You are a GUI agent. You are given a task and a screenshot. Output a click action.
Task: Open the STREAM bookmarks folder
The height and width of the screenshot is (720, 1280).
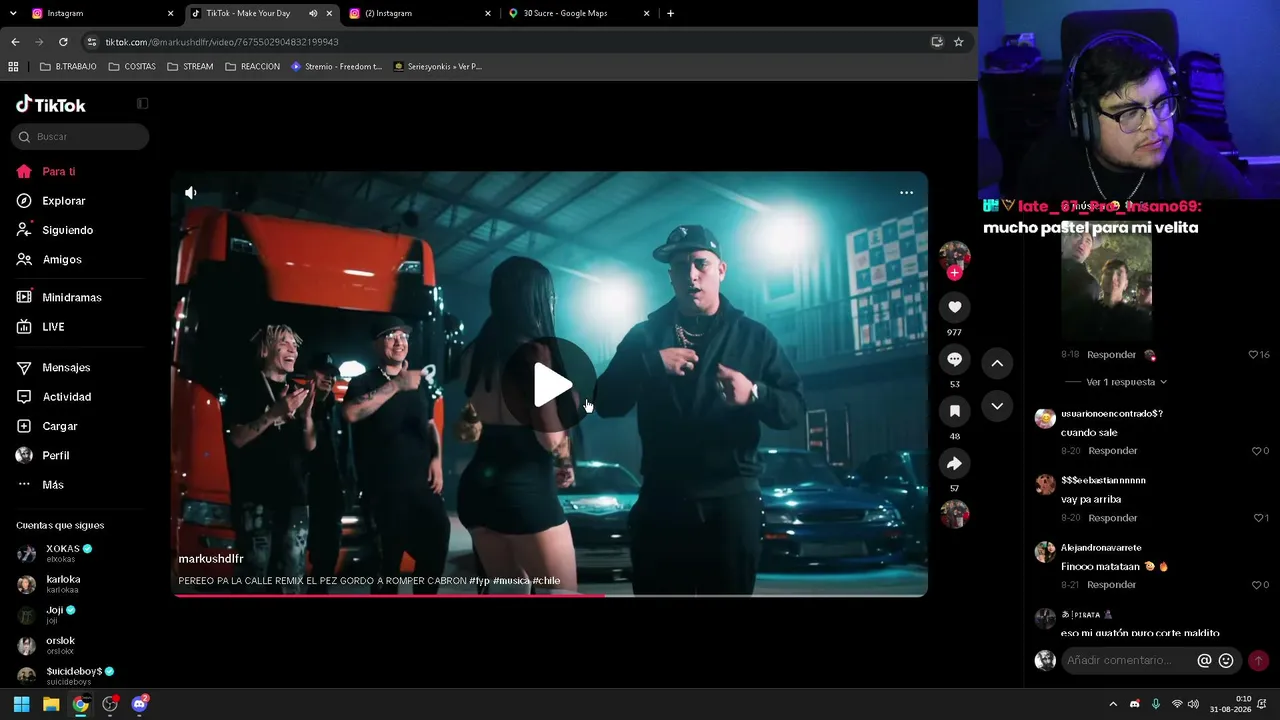(x=190, y=67)
